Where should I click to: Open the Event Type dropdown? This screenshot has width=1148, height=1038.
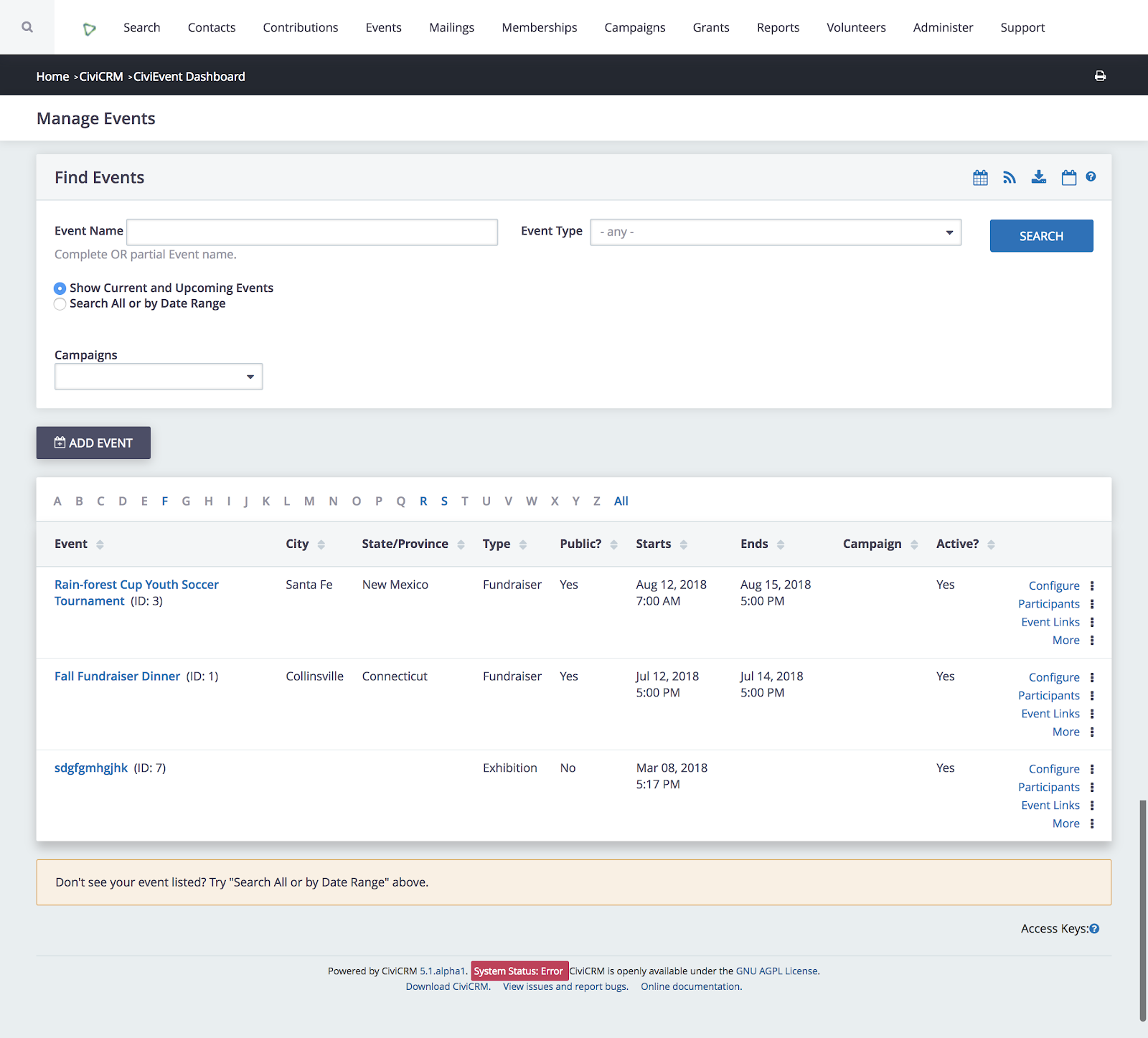point(776,232)
